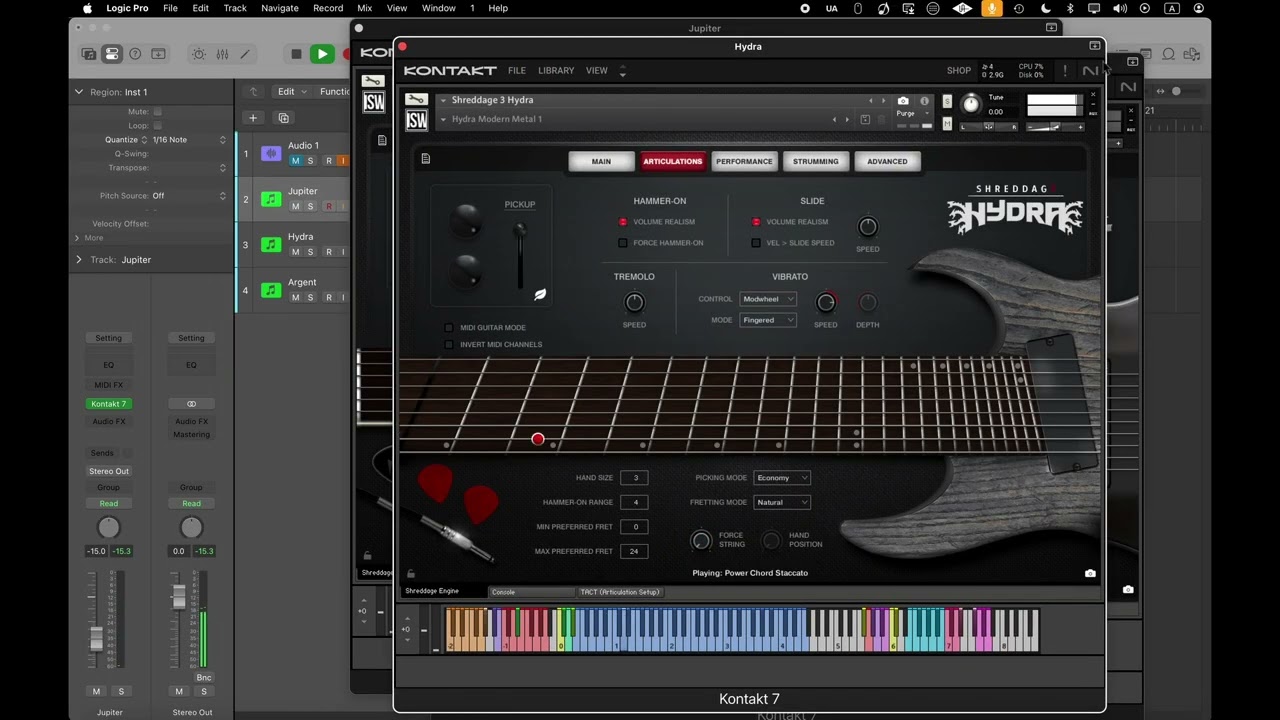Viewport: 1280px width, 720px height.
Task: Open Kontakt Shop link
Action: pos(959,71)
